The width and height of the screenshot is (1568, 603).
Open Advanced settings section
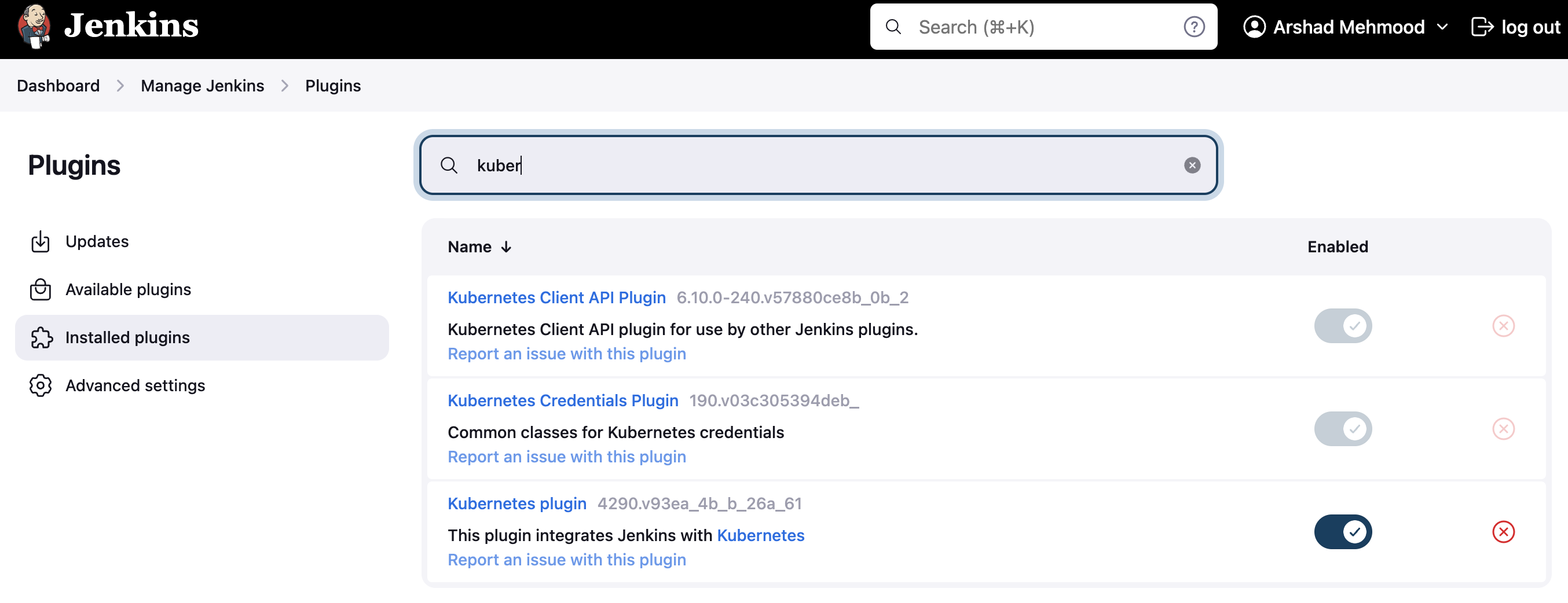[202, 386]
